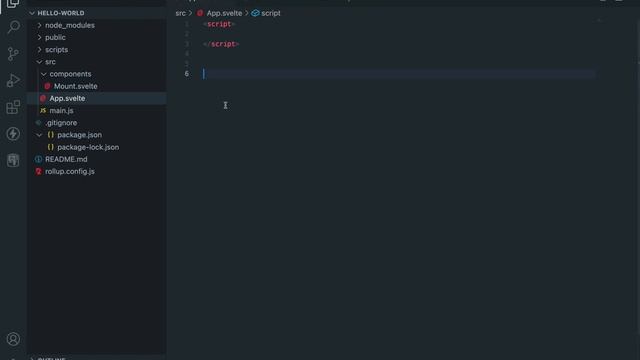640x360 pixels.
Task: Open the Extensions view
Action: coord(13,107)
